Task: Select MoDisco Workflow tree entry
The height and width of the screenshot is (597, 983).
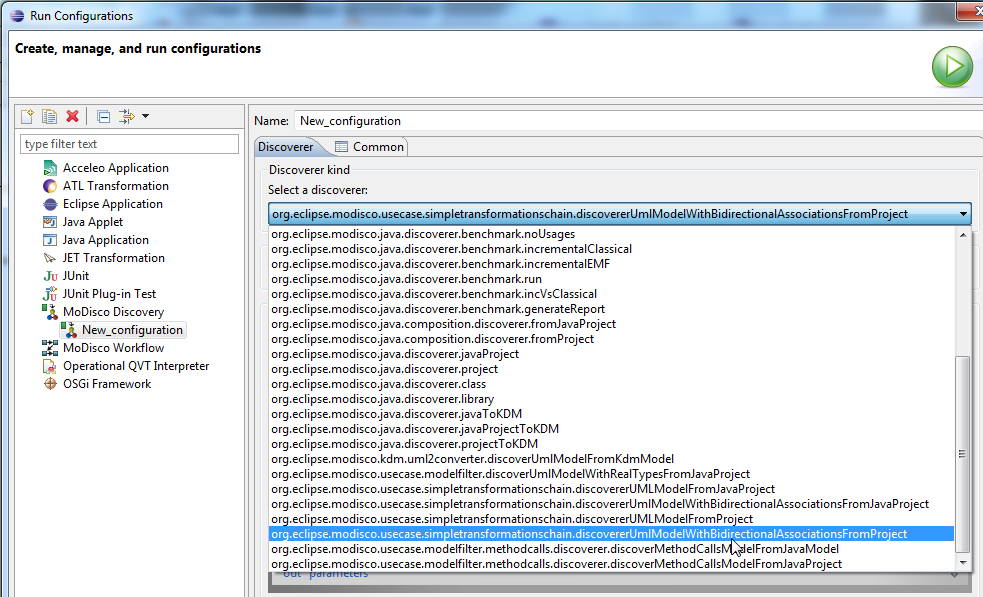Action: click(x=113, y=348)
